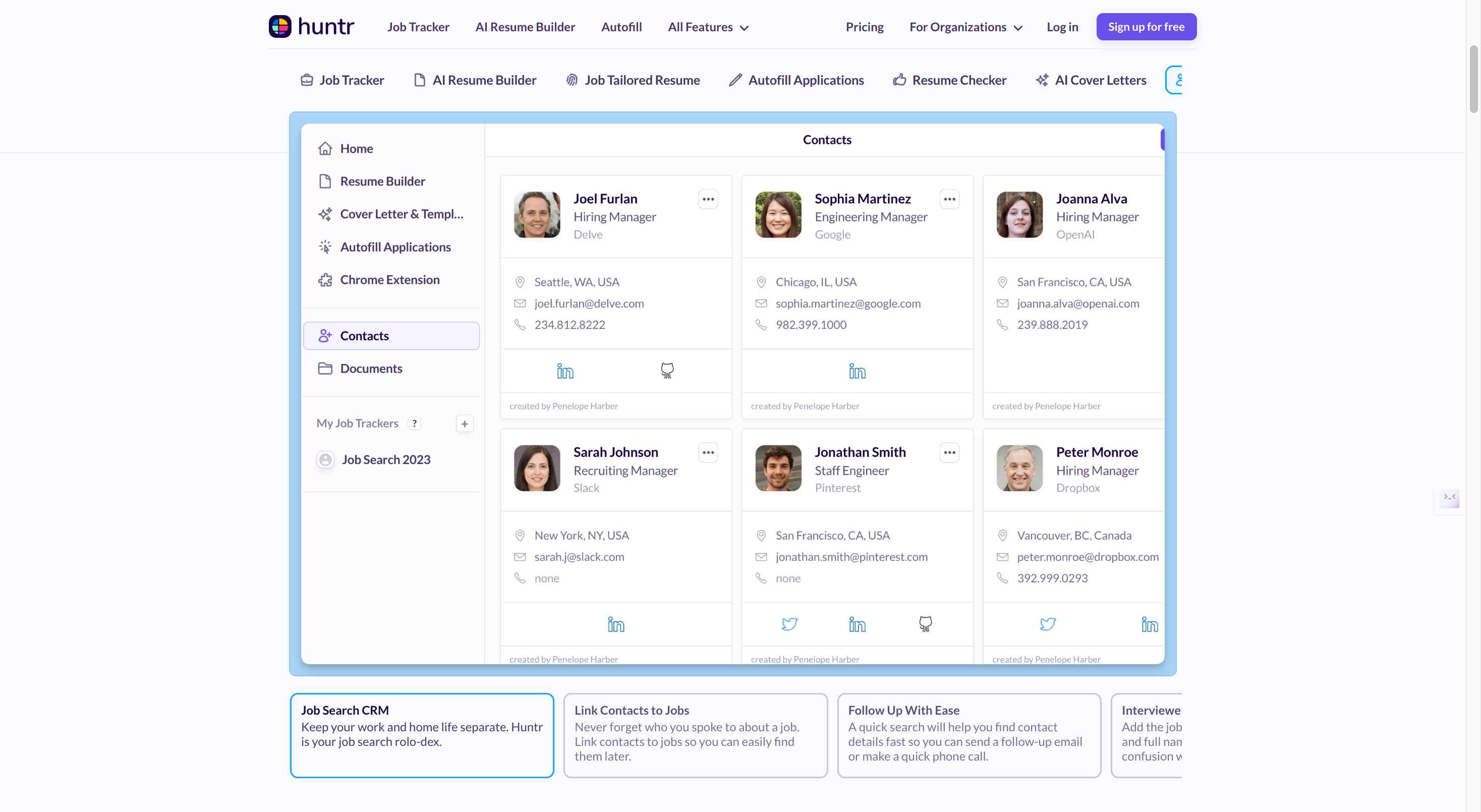Open the more options menu for Jonathan Smith
Viewport: 1481px width, 812px height.
pyautogui.click(x=949, y=453)
